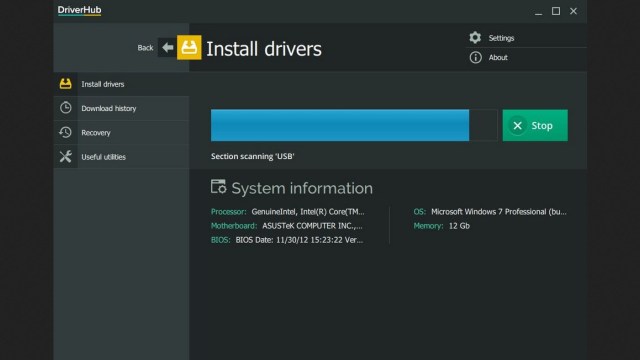Close the DriverHub window
The height and width of the screenshot is (360, 640).
click(x=573, y=11)
